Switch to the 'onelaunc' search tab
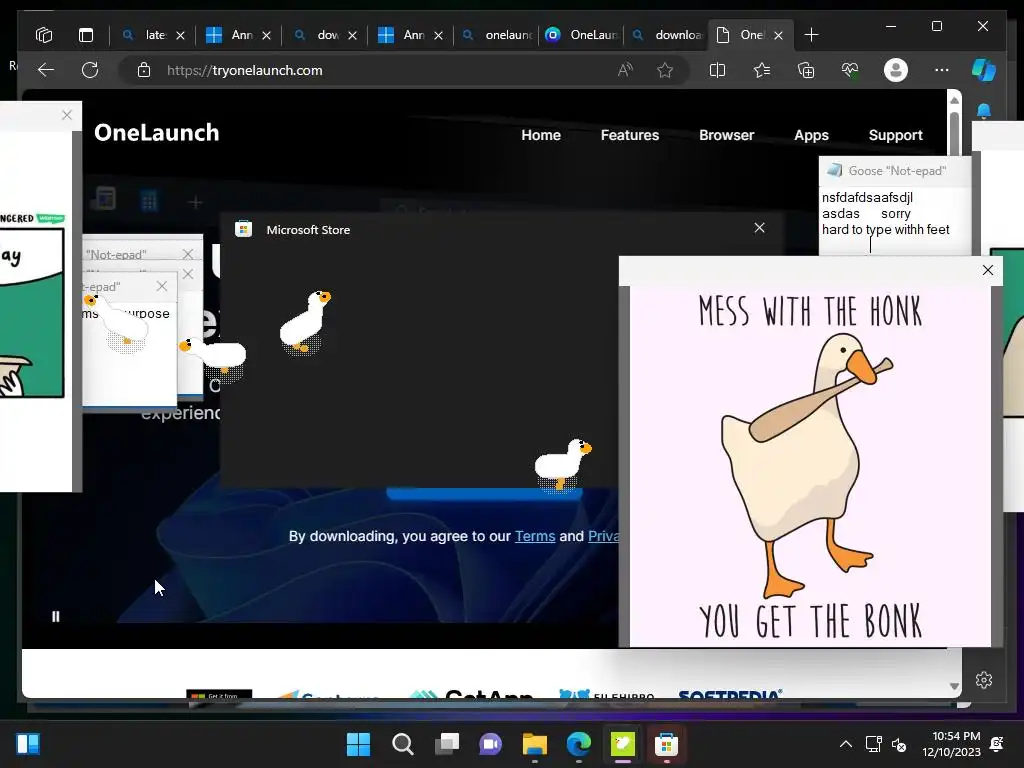The width and height of the screenshot is (1024, 768). [498, 35]
